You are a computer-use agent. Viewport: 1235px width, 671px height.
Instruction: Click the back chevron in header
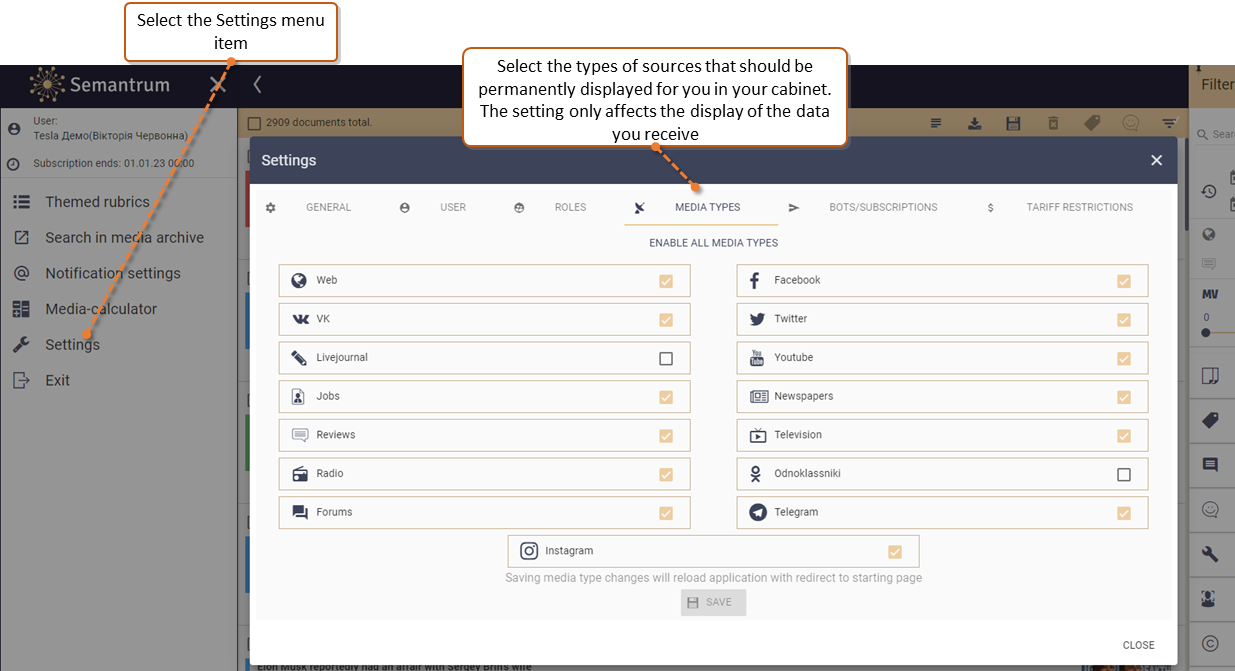pos(257,85)
